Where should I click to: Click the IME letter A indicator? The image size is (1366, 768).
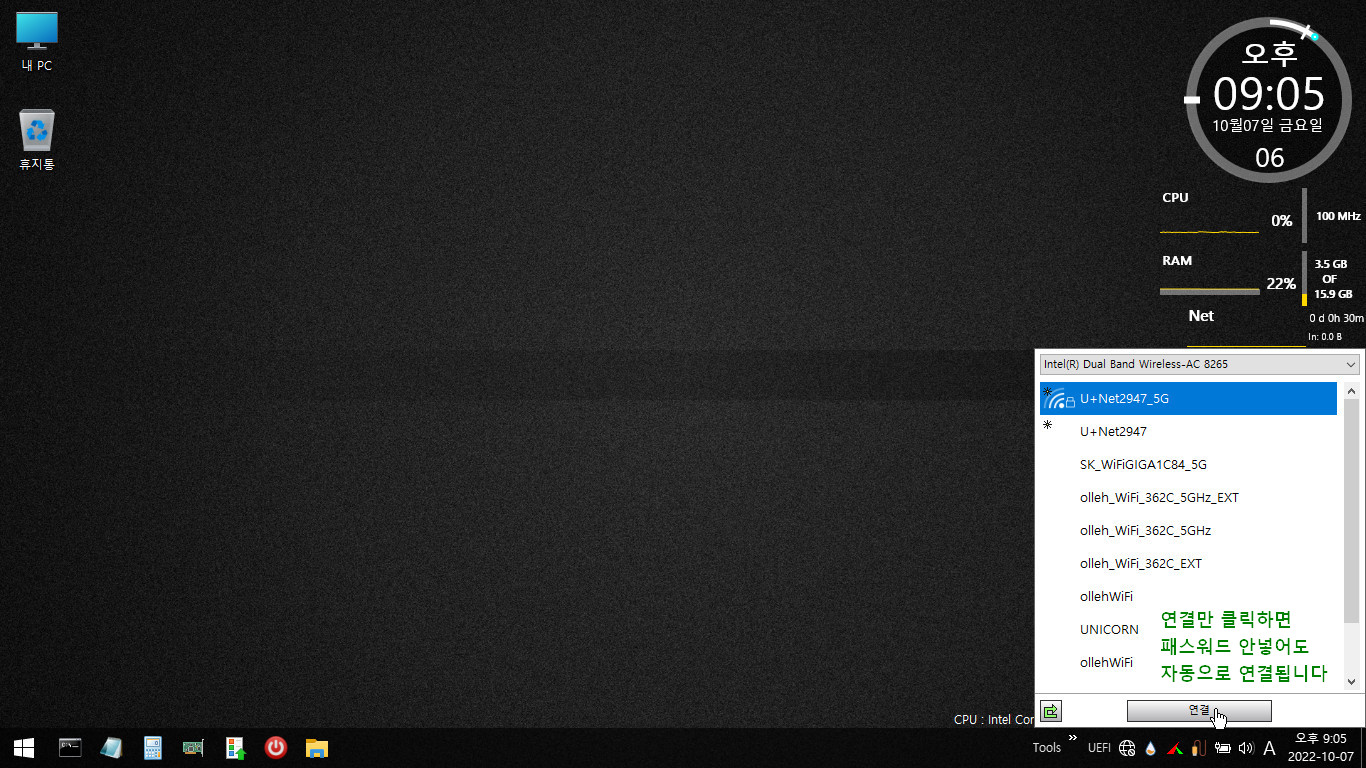click(1269, 748)
